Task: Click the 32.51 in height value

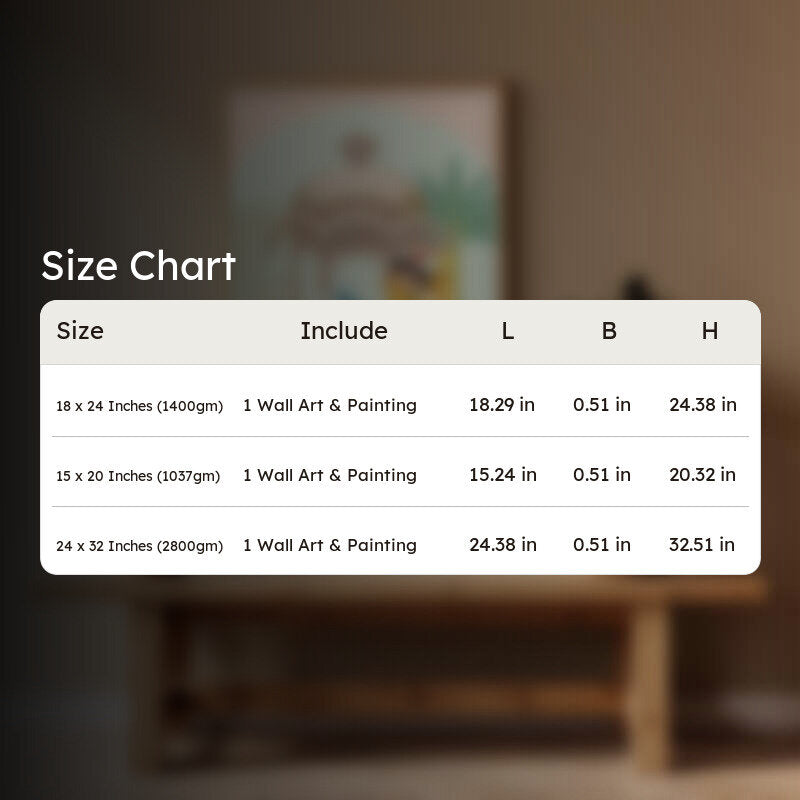Action: 702,544
